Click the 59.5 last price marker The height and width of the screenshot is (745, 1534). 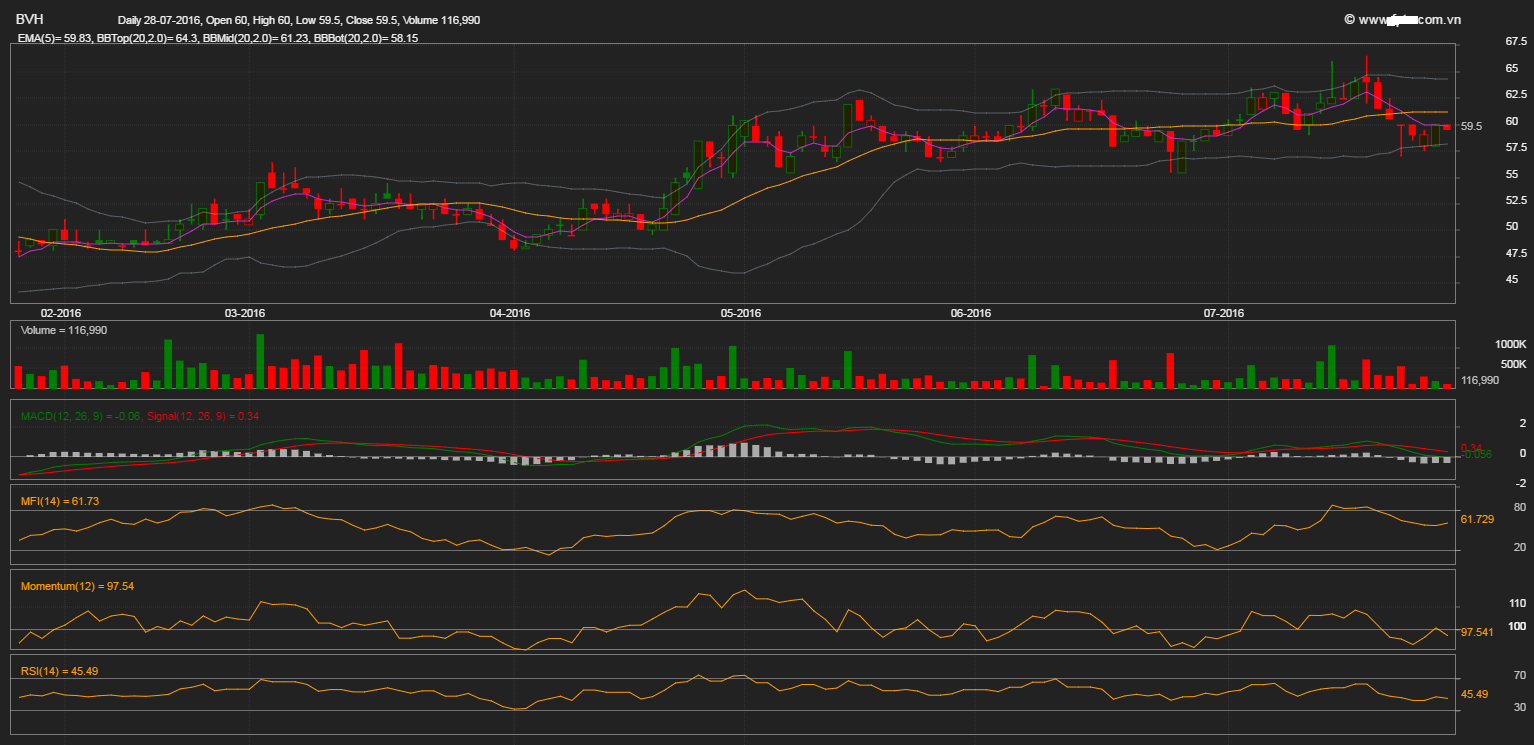point(1471,127)
